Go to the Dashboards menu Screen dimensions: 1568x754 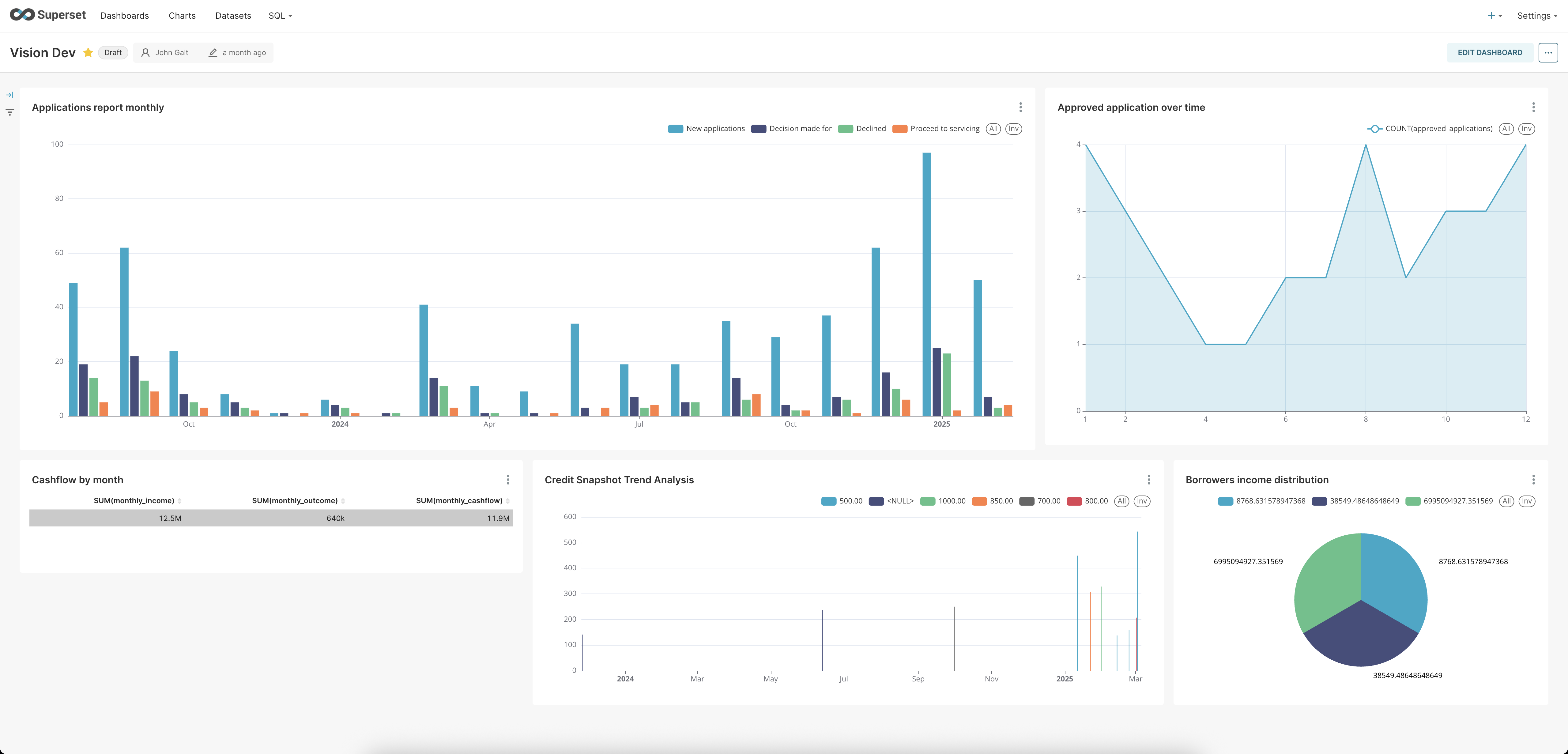(x=124, y=16)
